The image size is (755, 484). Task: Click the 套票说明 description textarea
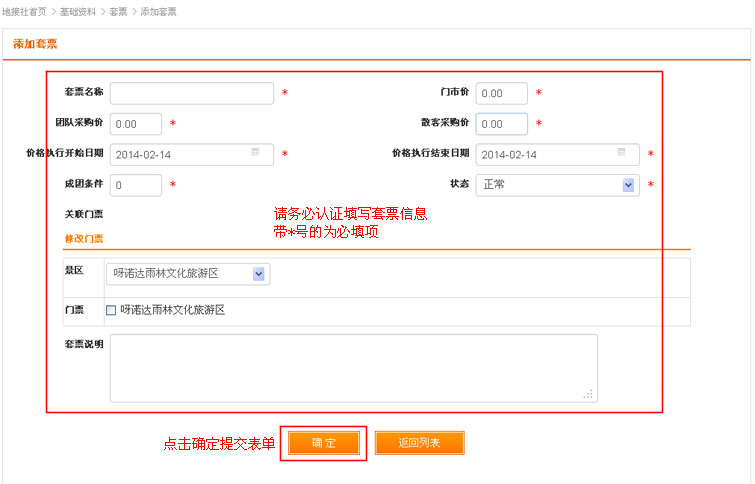click(x=353, y=367)
